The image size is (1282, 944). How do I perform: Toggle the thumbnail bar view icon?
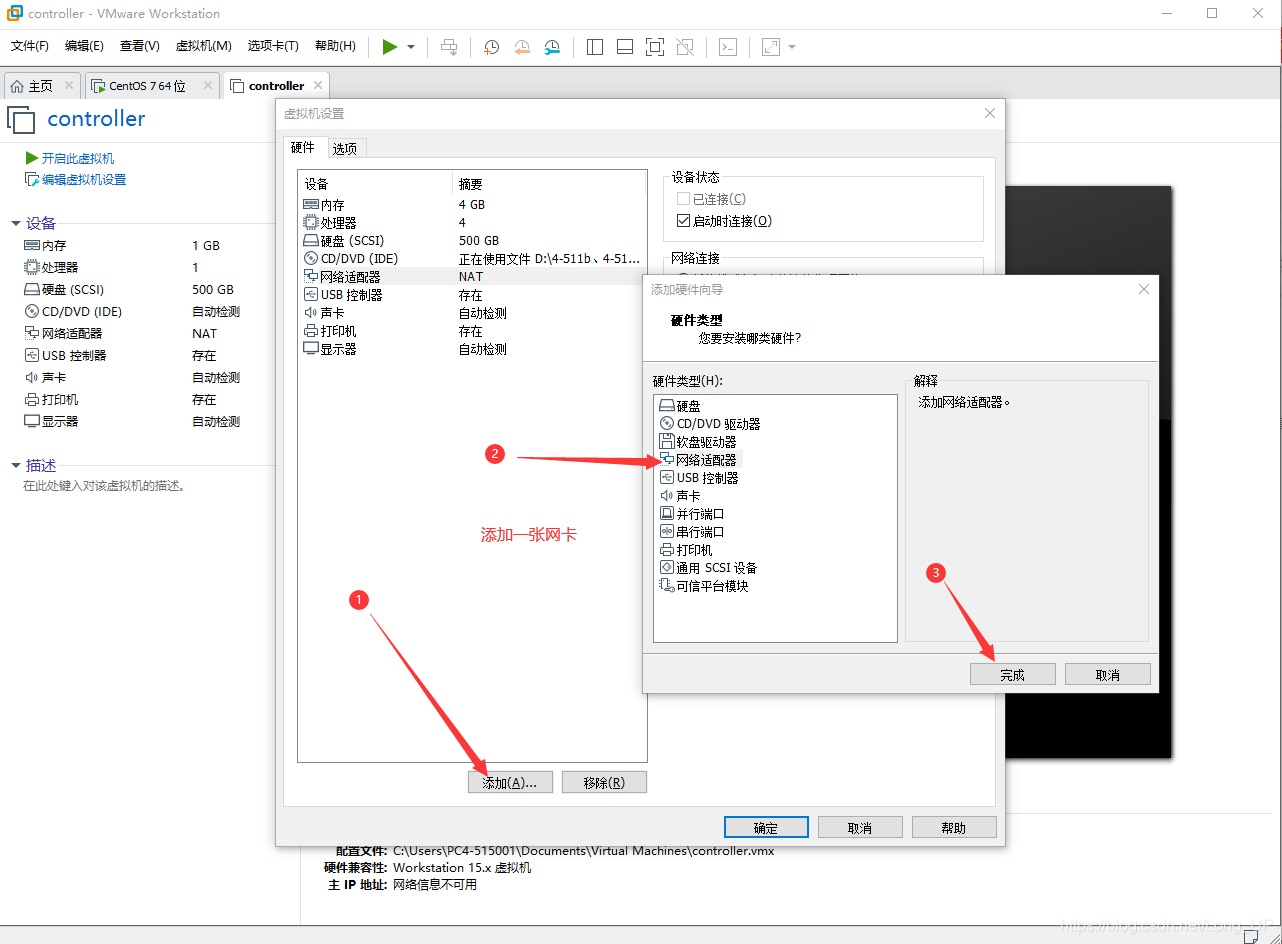625,47
